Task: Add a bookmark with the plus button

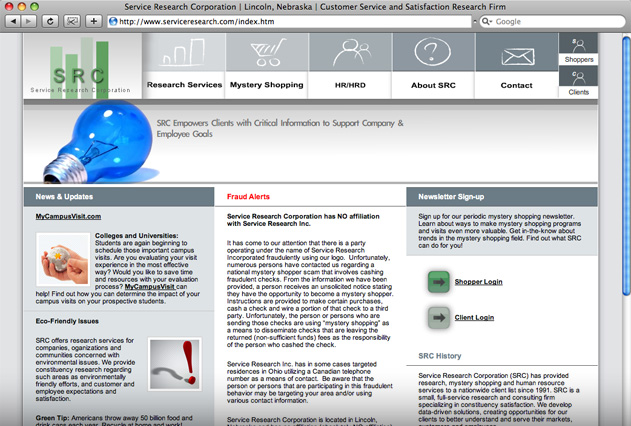Action: coord(94,21)
